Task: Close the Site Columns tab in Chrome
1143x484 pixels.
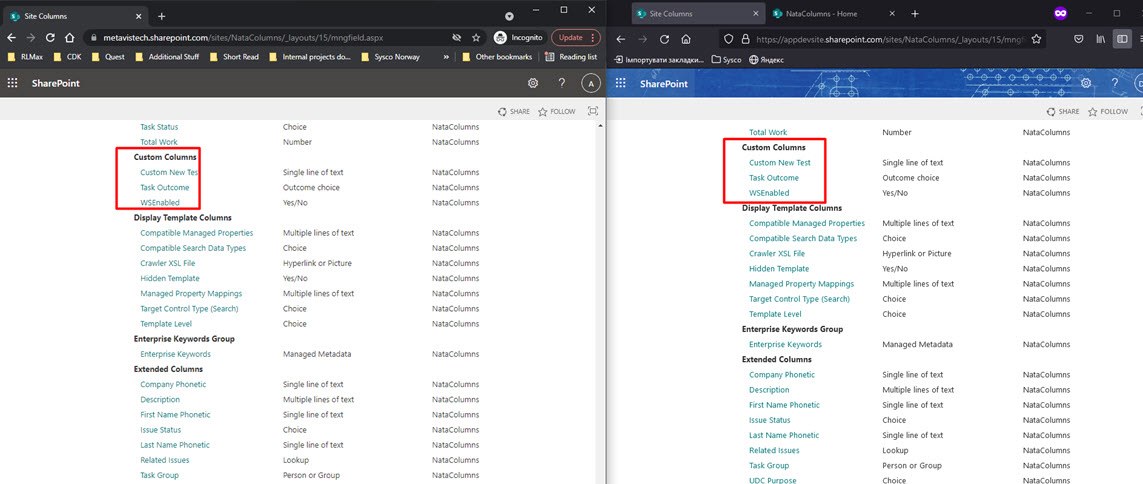Action: (x=140, y=16)
